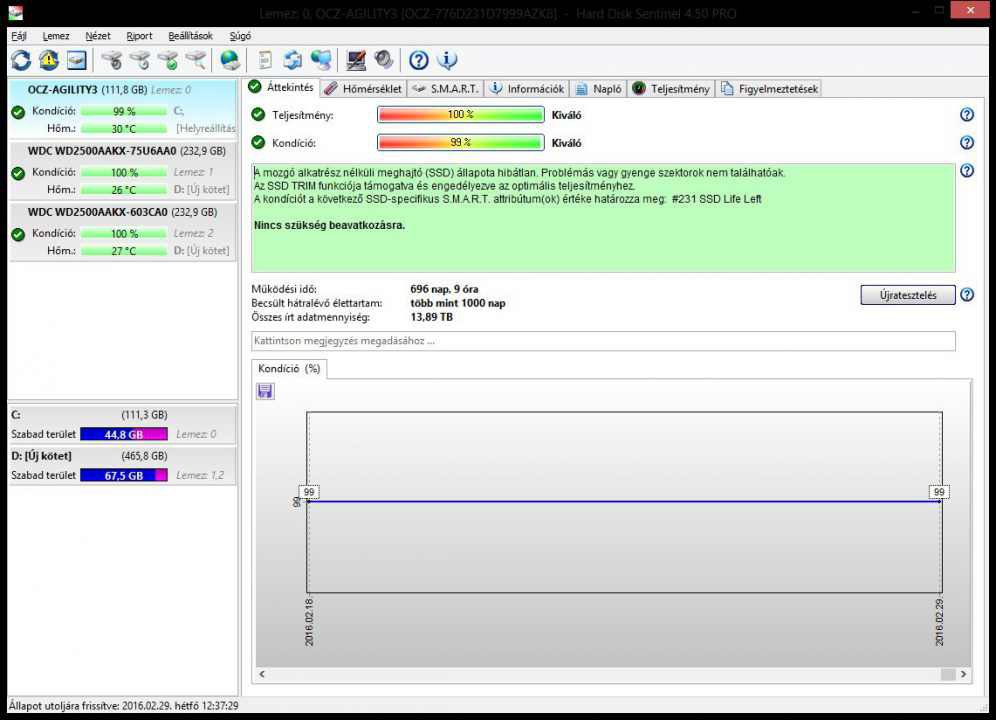Click status bar 'Állapot utoljára frissítve' text
Image resolution: width=996 pixels, height=720 pixels.
coord(123,705)
